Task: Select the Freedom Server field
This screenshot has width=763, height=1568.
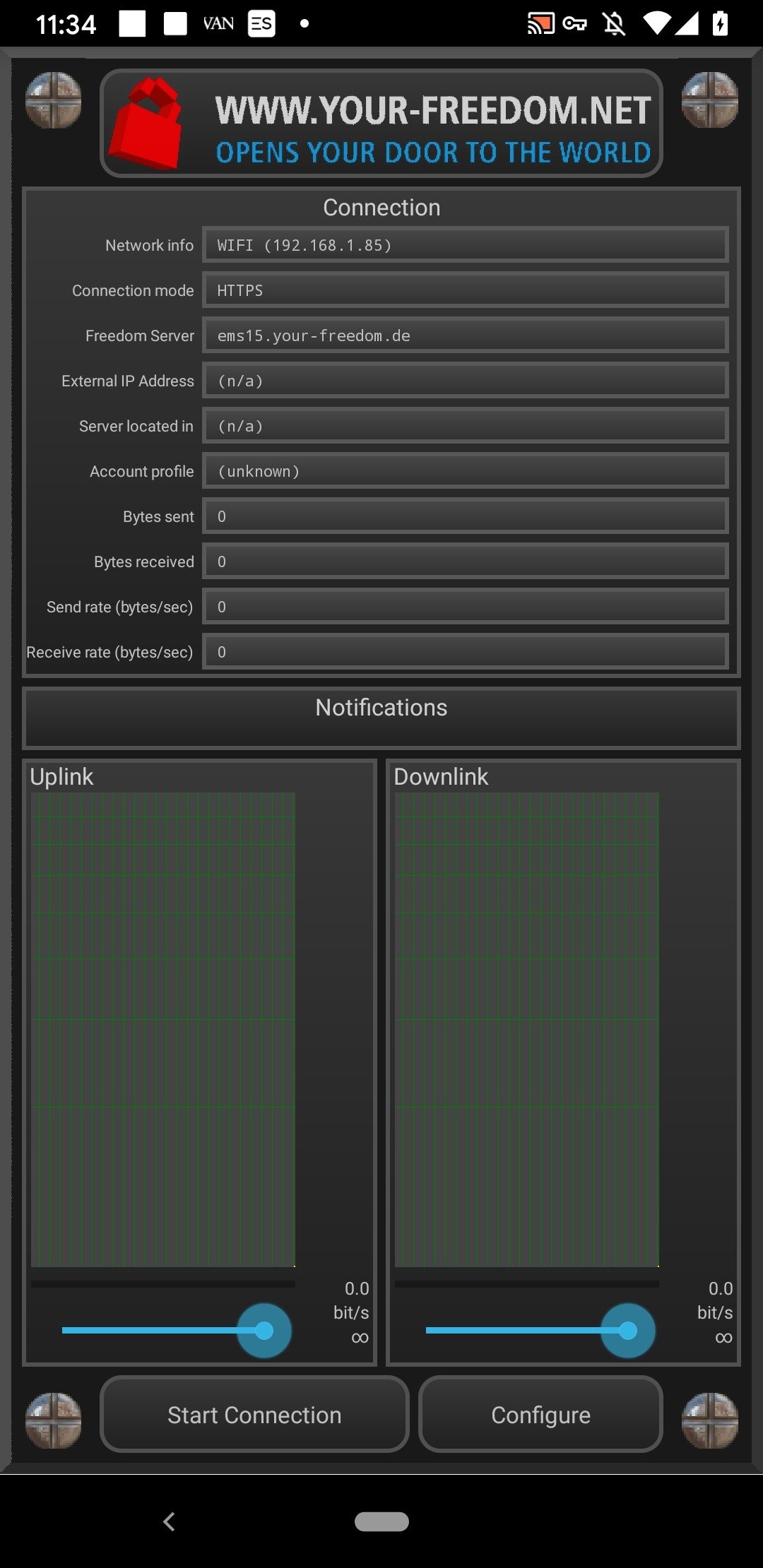Action: click(466, 335)
